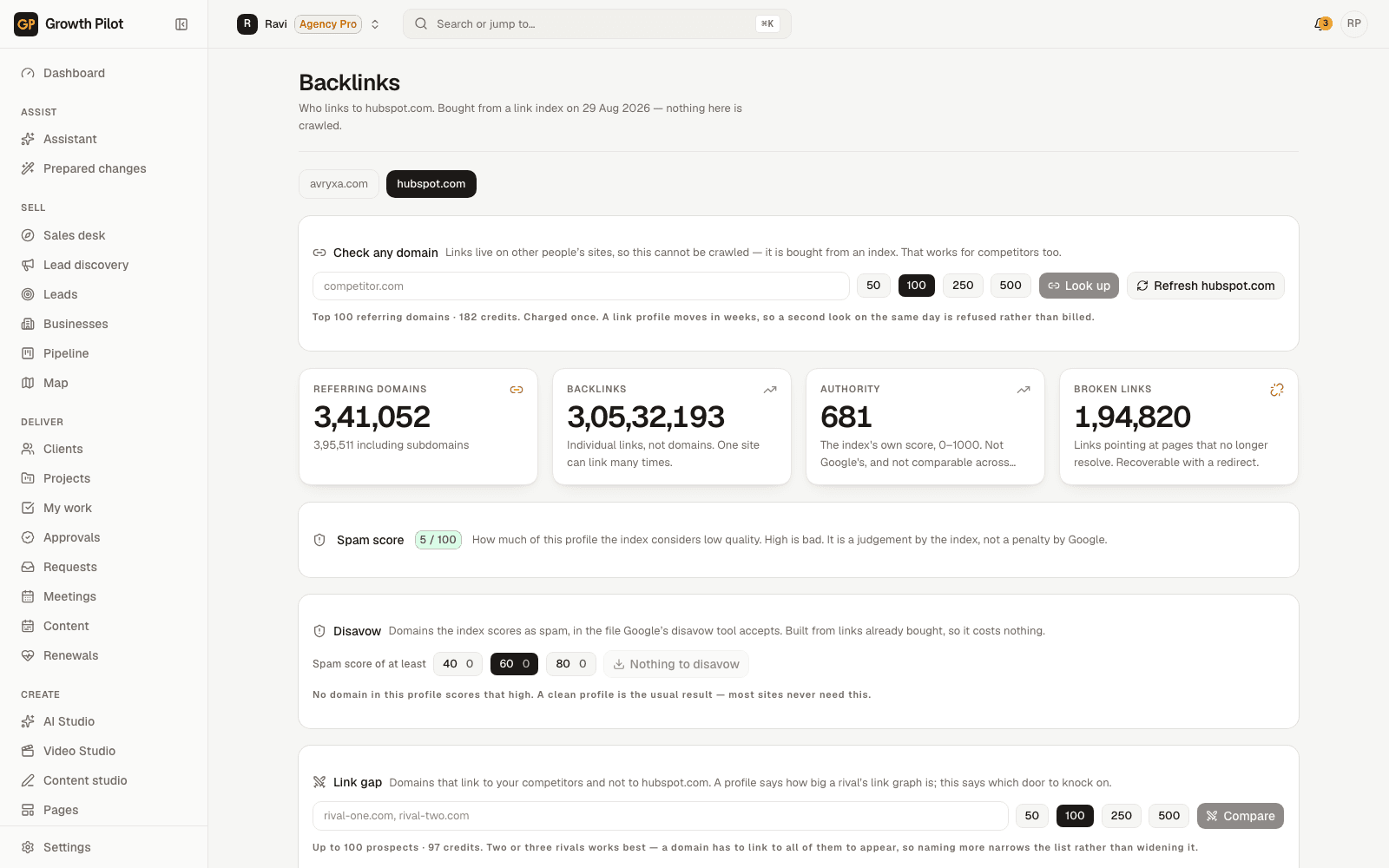Select 250 prospects in Link gap
Viewport: 1389px width, 868px height.
point(1122,816)
